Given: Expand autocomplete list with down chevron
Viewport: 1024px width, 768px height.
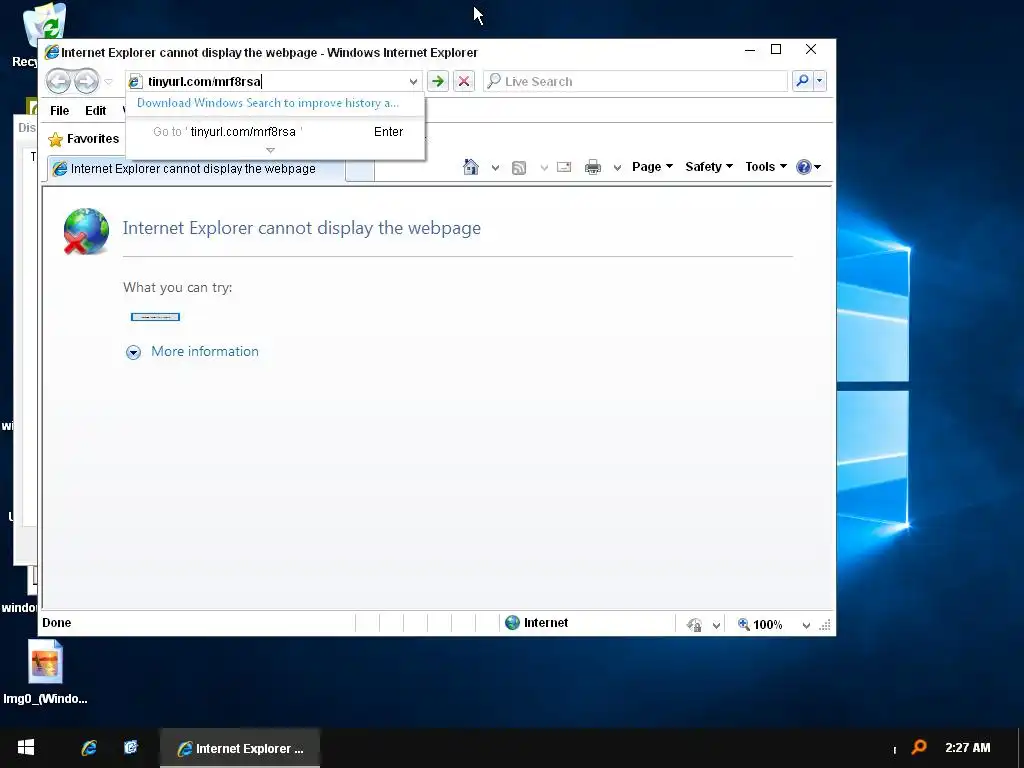Looking at the screenshot, I should 270,150.
